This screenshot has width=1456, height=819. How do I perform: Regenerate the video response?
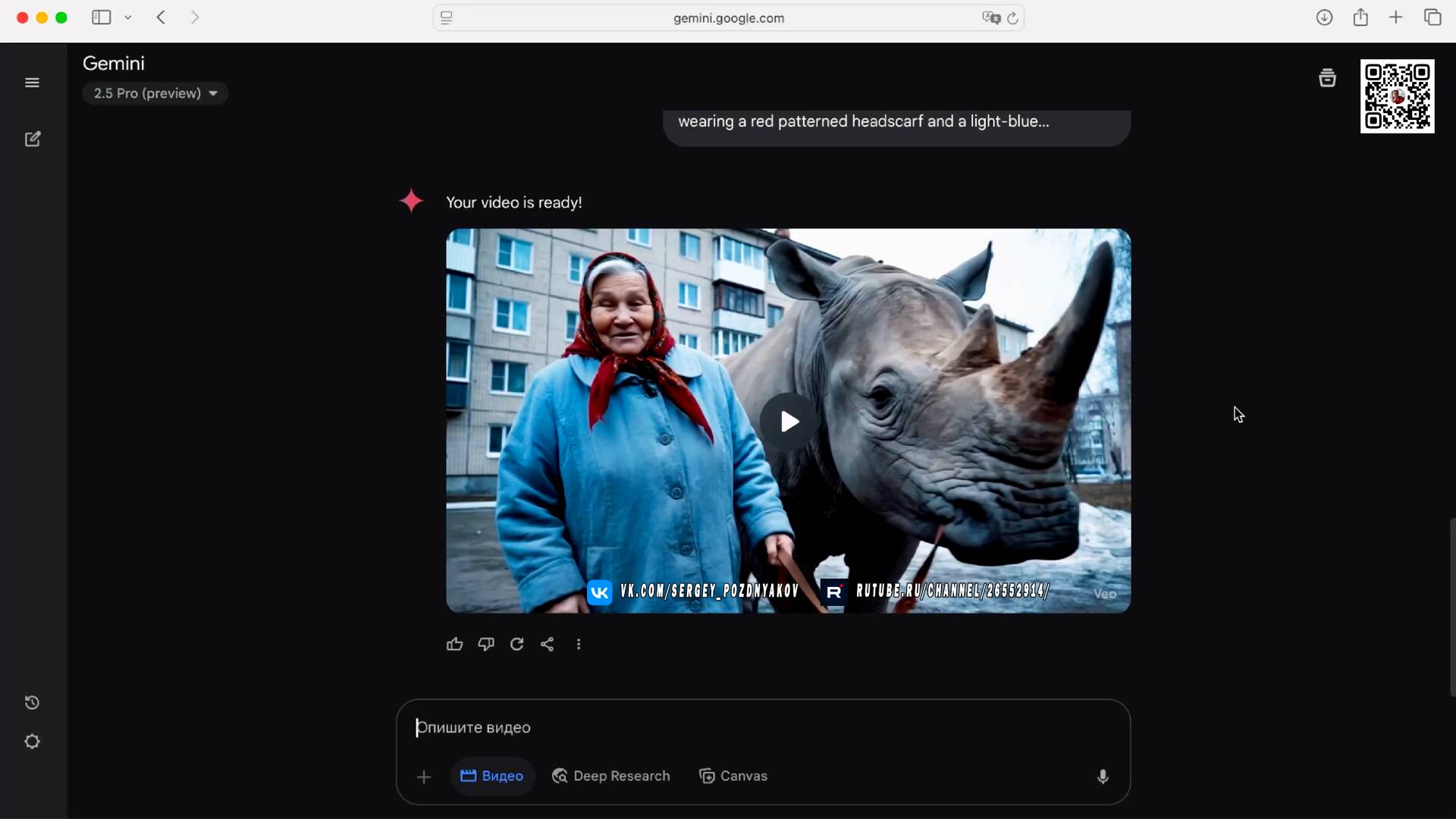point(516,644)
